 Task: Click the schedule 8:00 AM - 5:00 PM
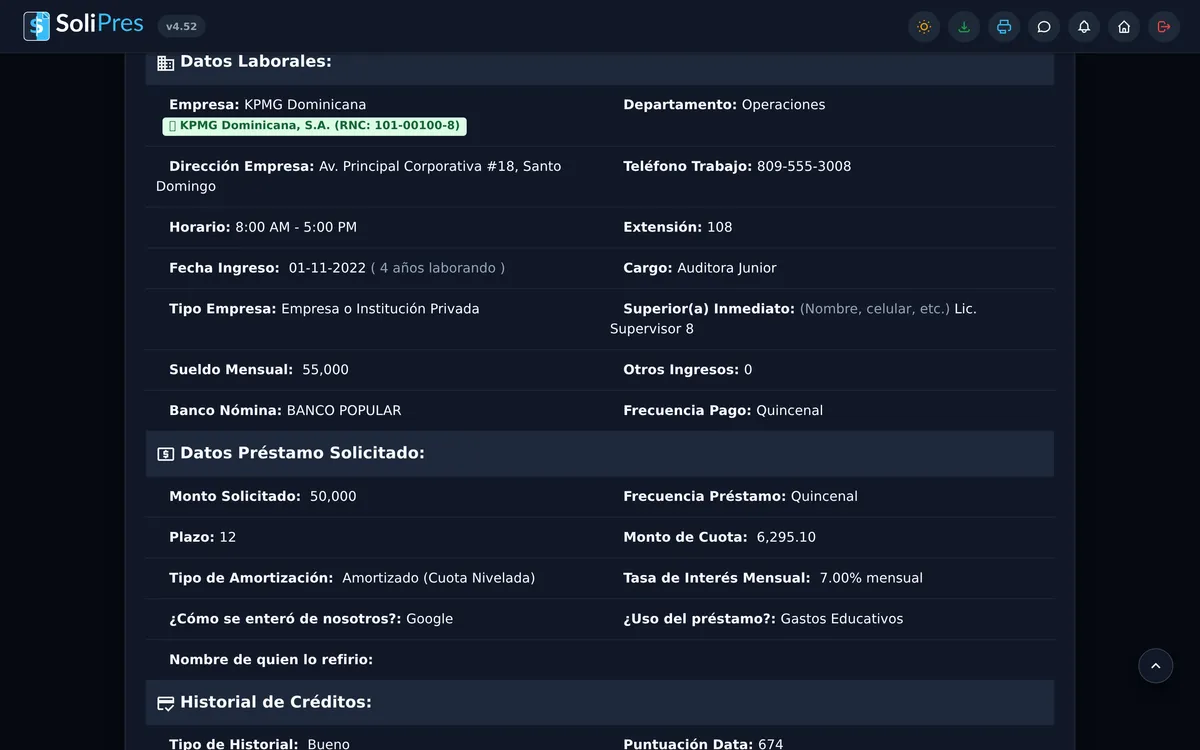pos(296,228)
